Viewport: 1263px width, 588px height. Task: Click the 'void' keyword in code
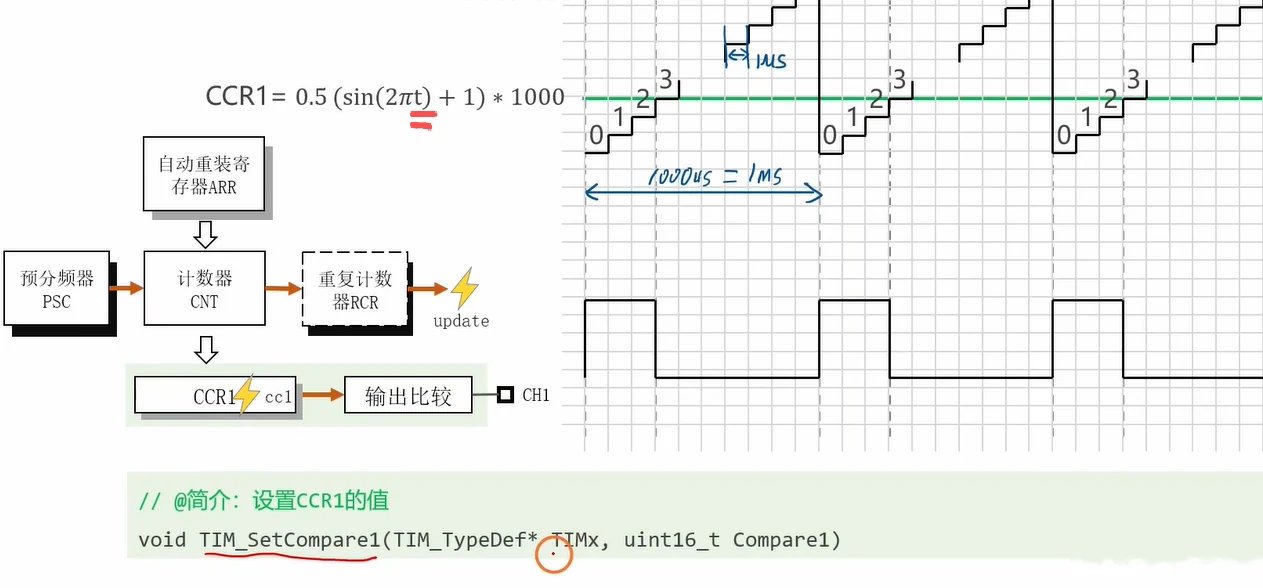tap(162, 540)
